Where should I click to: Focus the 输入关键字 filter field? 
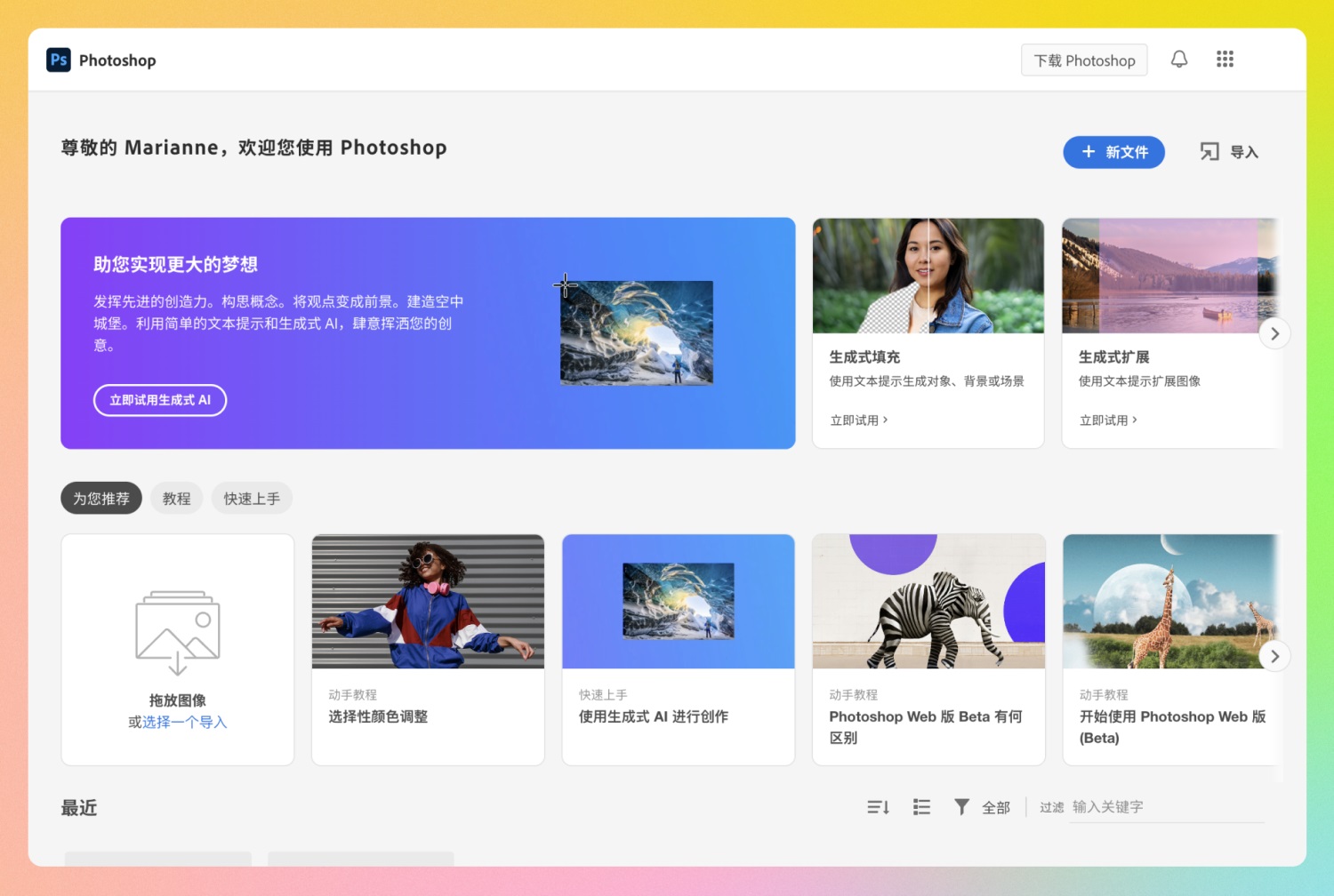pyautogui.click(x=1167, y=807)
